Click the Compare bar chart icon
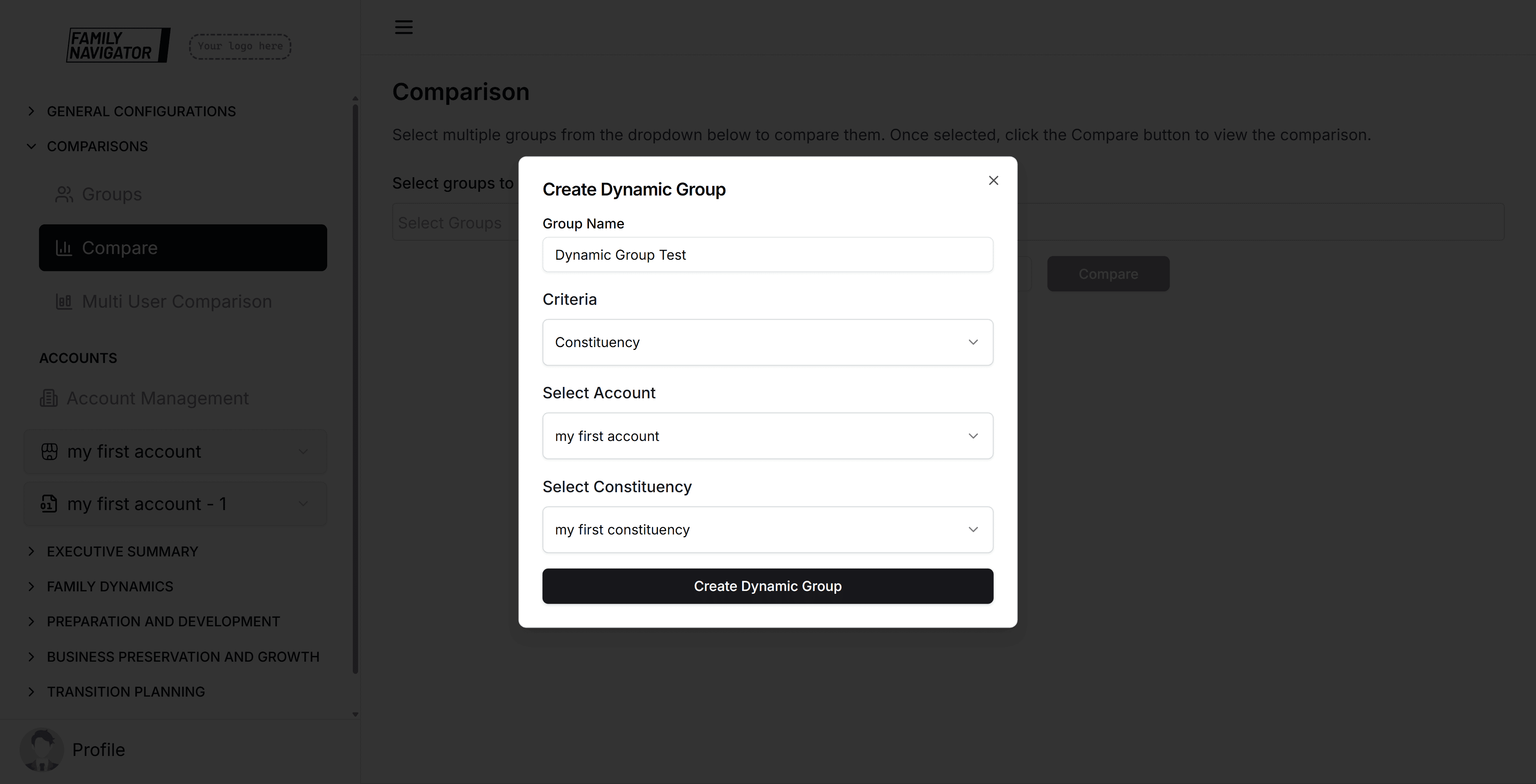 [x=64, y=248]
